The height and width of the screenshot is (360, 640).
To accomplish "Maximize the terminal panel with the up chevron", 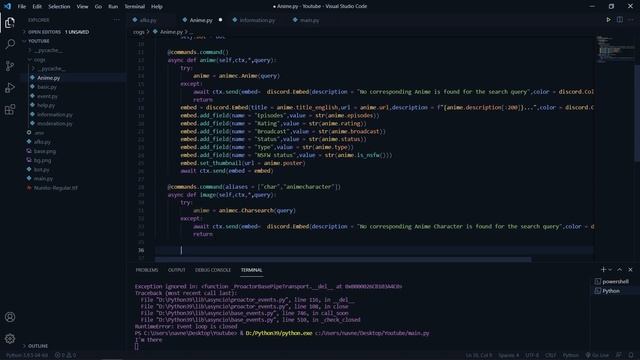I will point(620,270).
